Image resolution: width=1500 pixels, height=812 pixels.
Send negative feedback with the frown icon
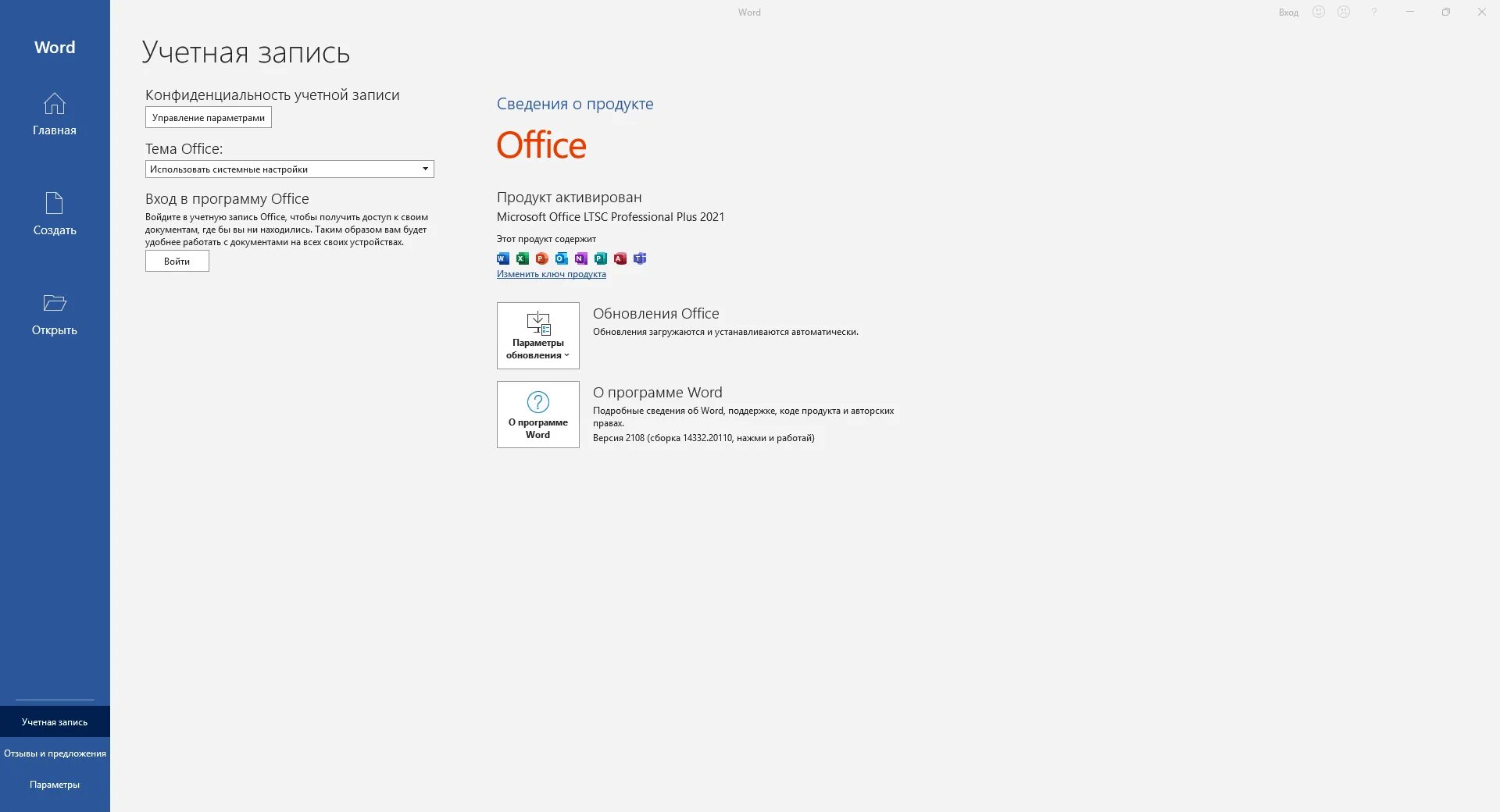click(x=1344, y=12)
